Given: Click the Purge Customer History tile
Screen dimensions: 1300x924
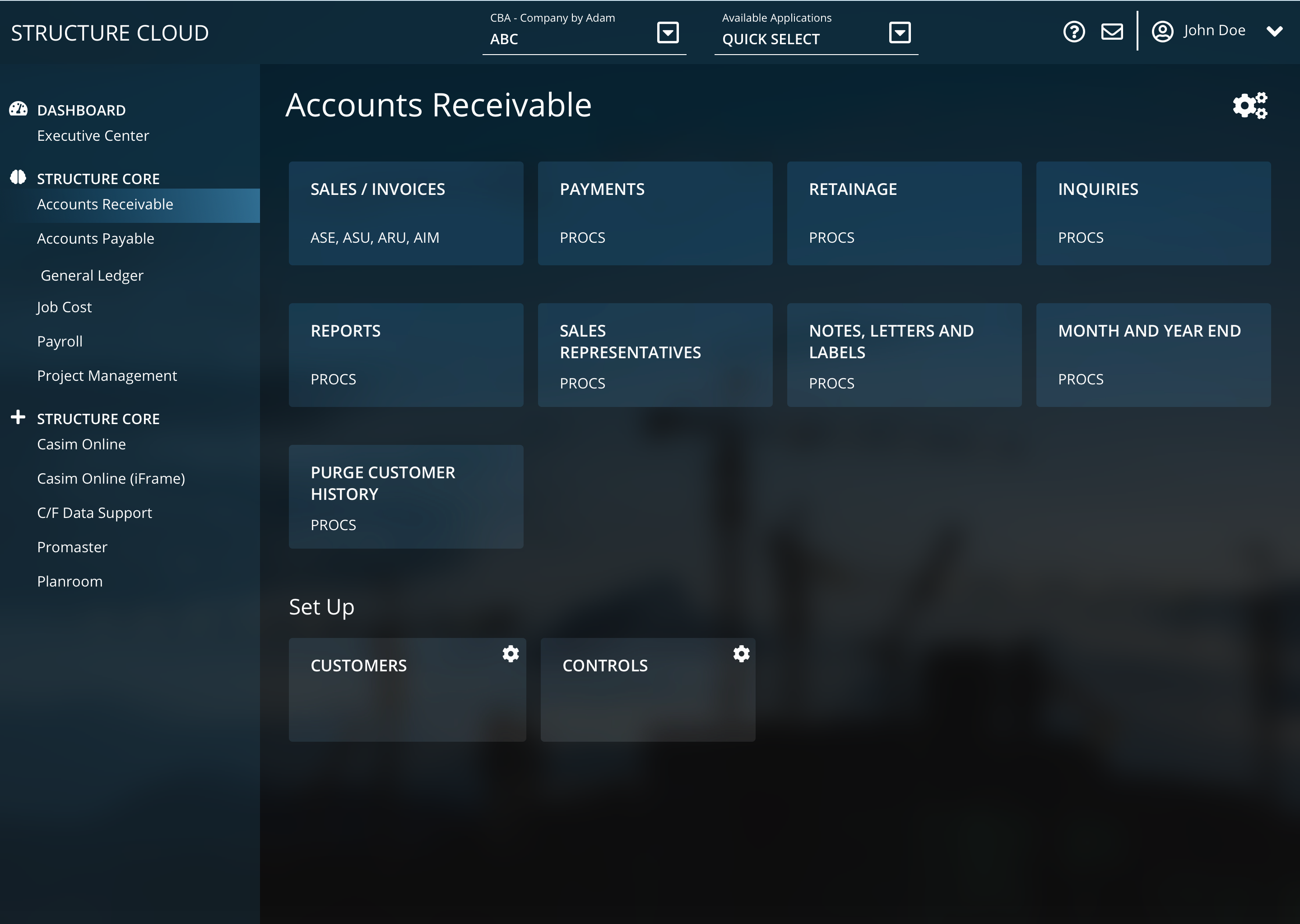Looking at the screenshot, I should (406, 496).
